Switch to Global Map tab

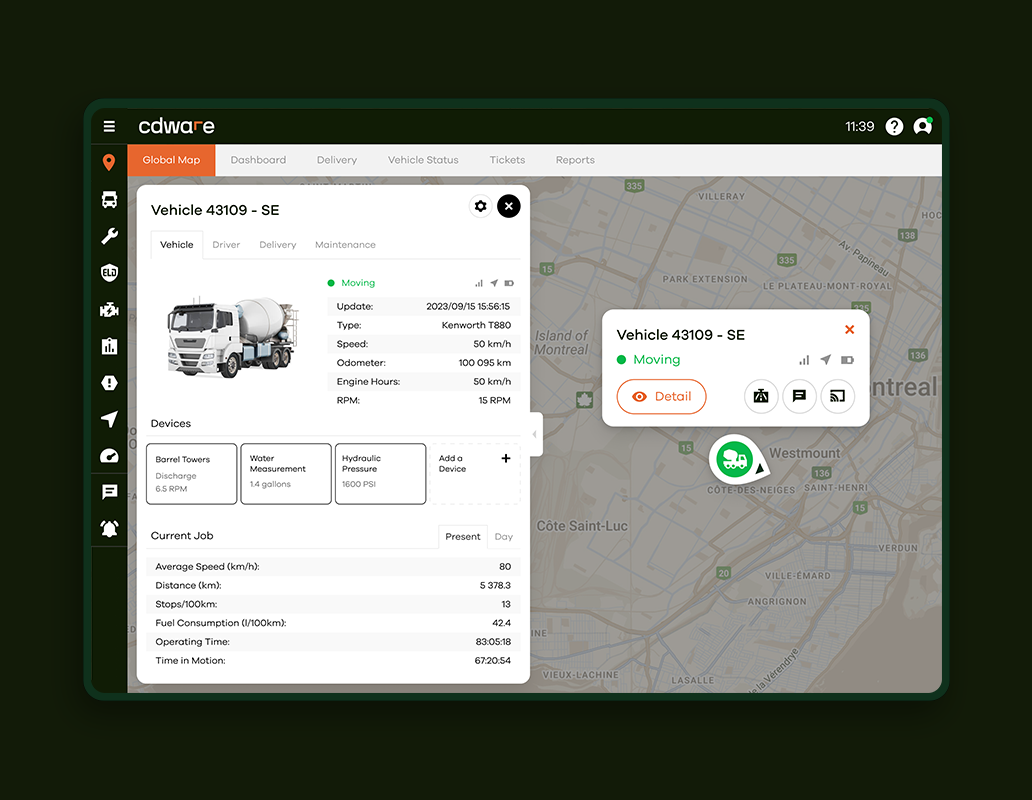[171, 160]
